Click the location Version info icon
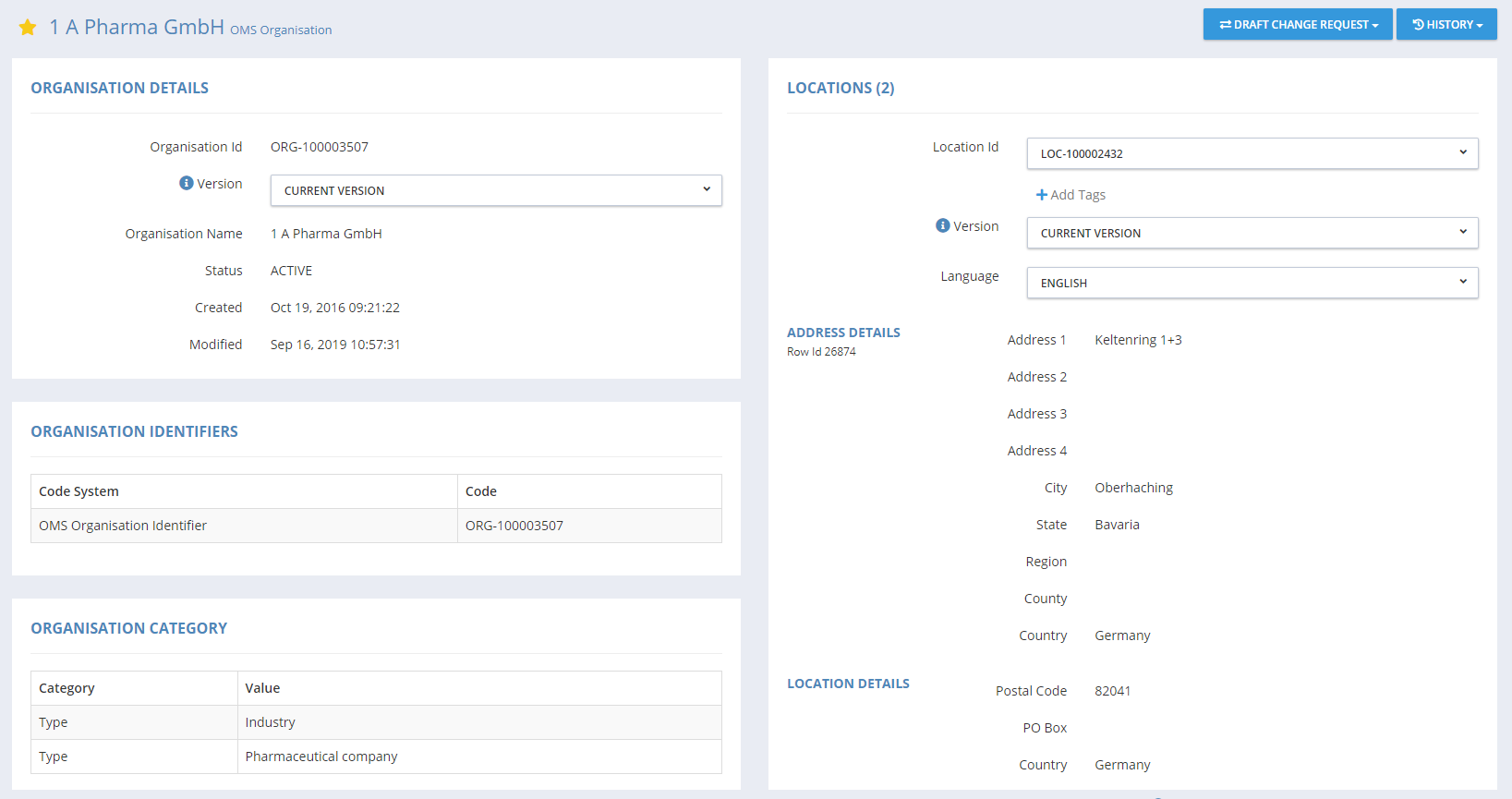 click(x=942, y=225)
